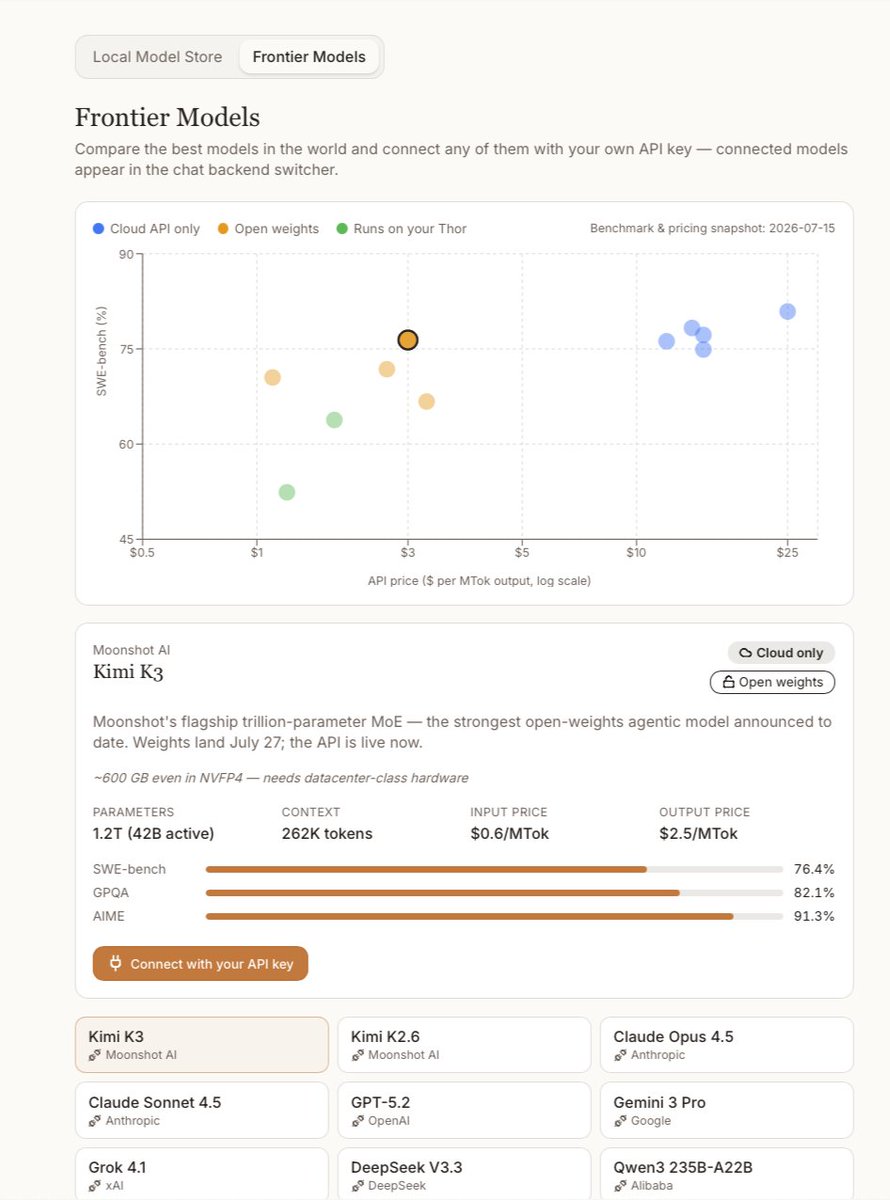This screenshot has width=890, height=1200.
Task: Click the green Runs on your Thor legend dot
Action: pyautogui.click(x=342, y=229)
